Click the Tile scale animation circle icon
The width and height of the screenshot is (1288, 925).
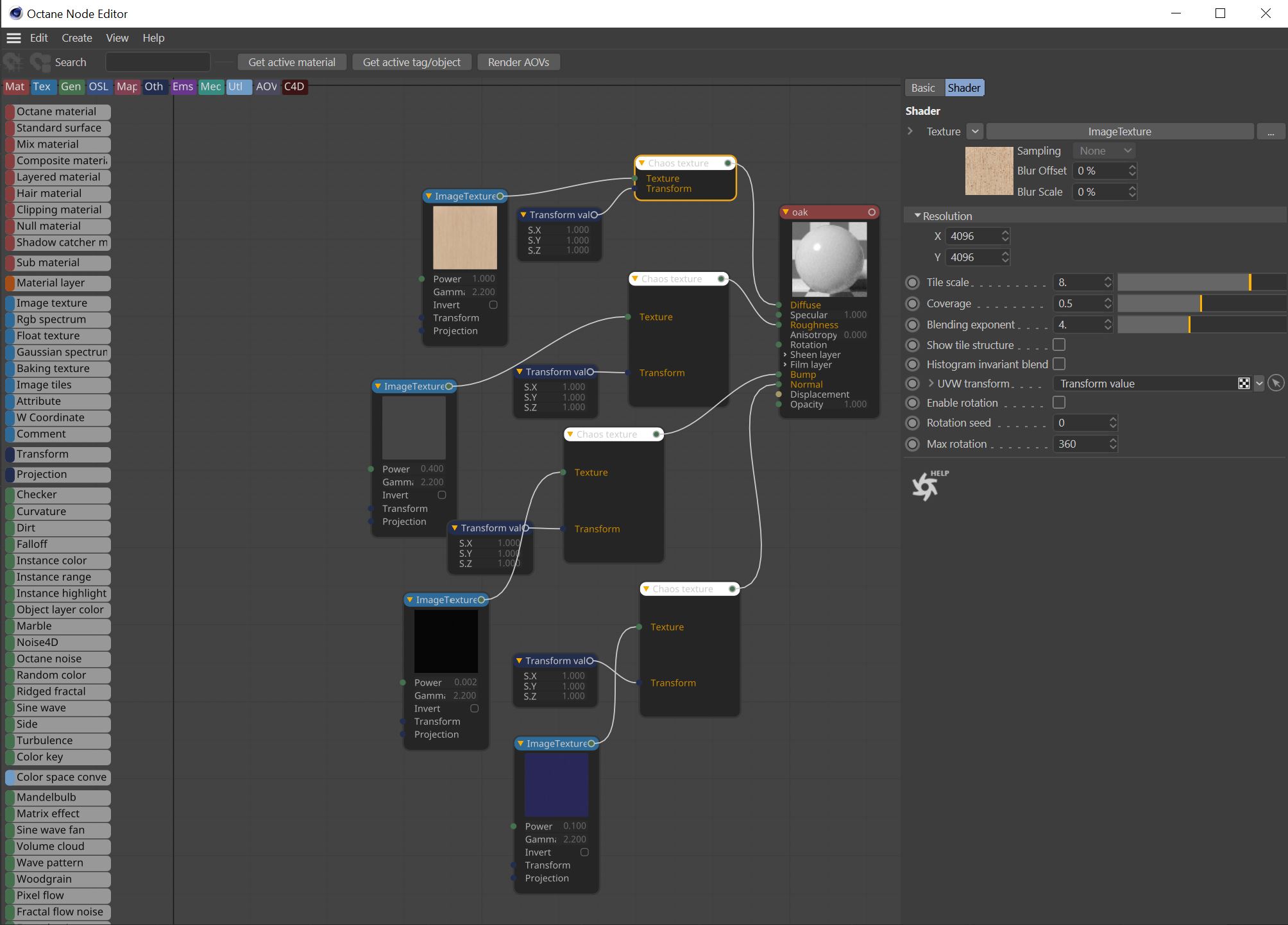pos(912,282)
